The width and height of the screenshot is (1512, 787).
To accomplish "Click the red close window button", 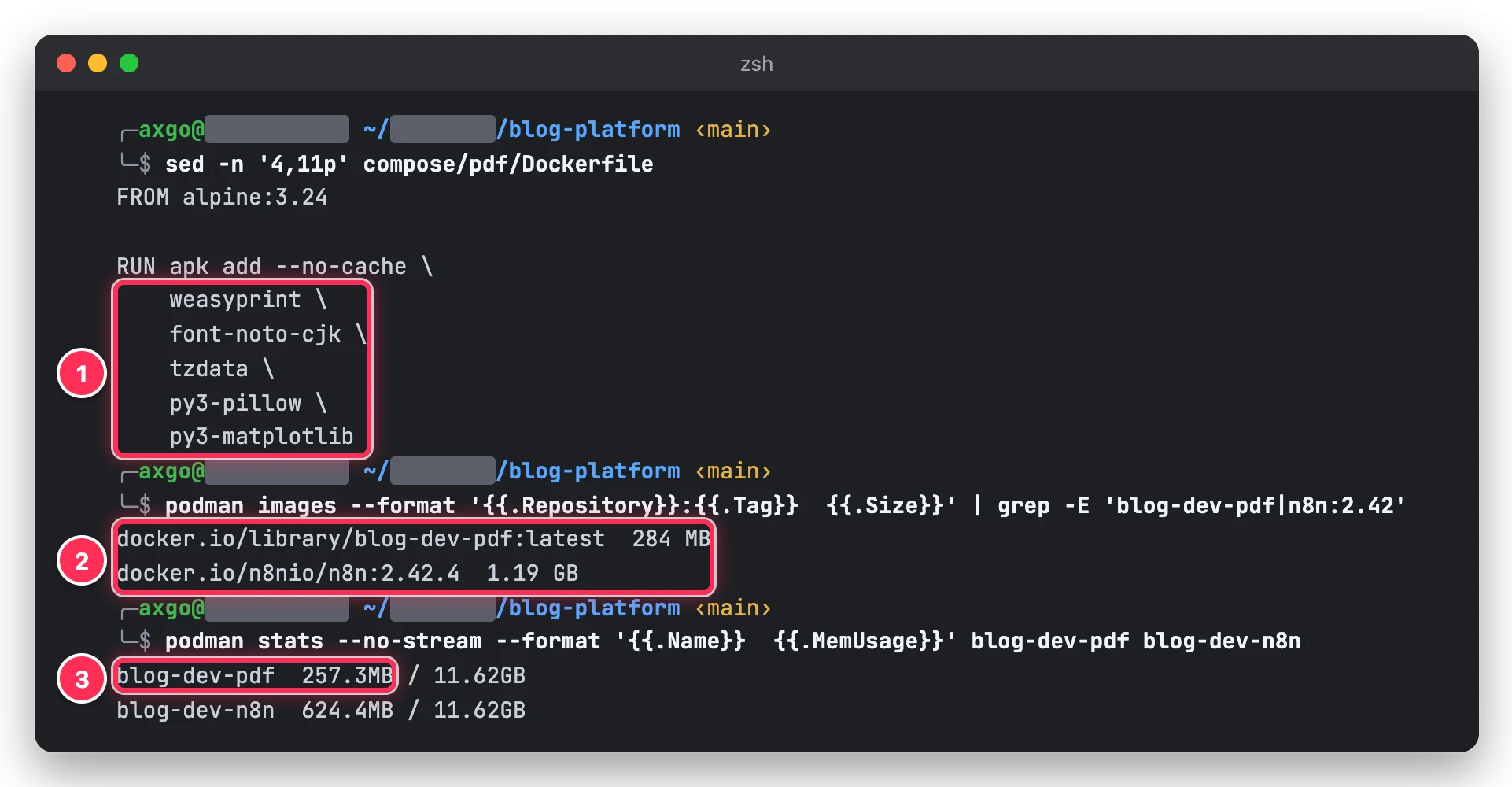I will coord(66,63).
